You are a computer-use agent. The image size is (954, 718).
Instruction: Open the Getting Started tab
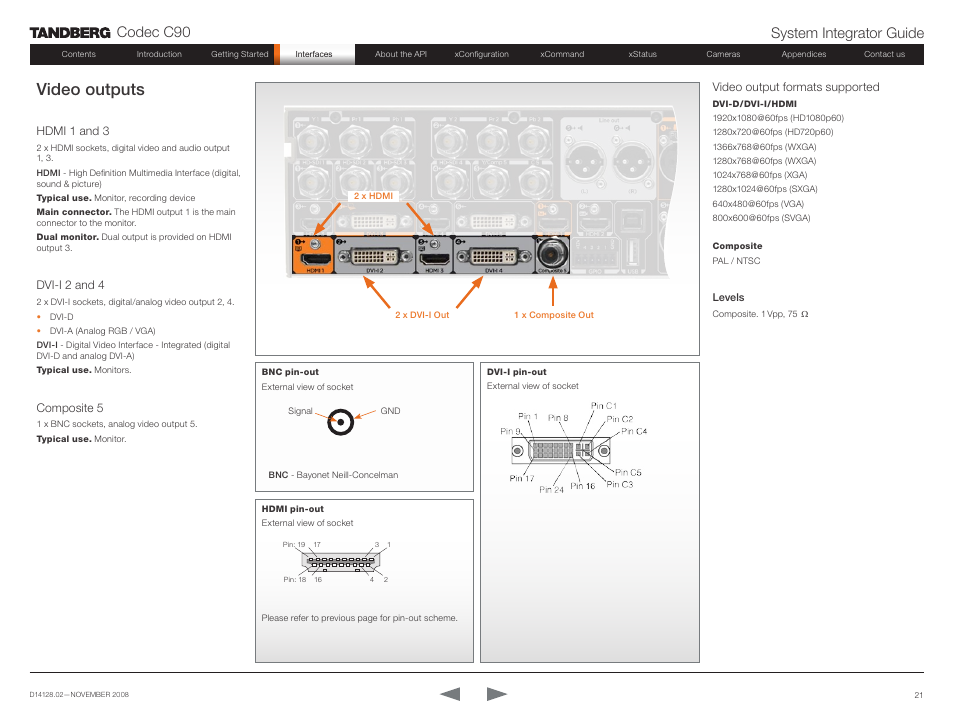[240, 54]
